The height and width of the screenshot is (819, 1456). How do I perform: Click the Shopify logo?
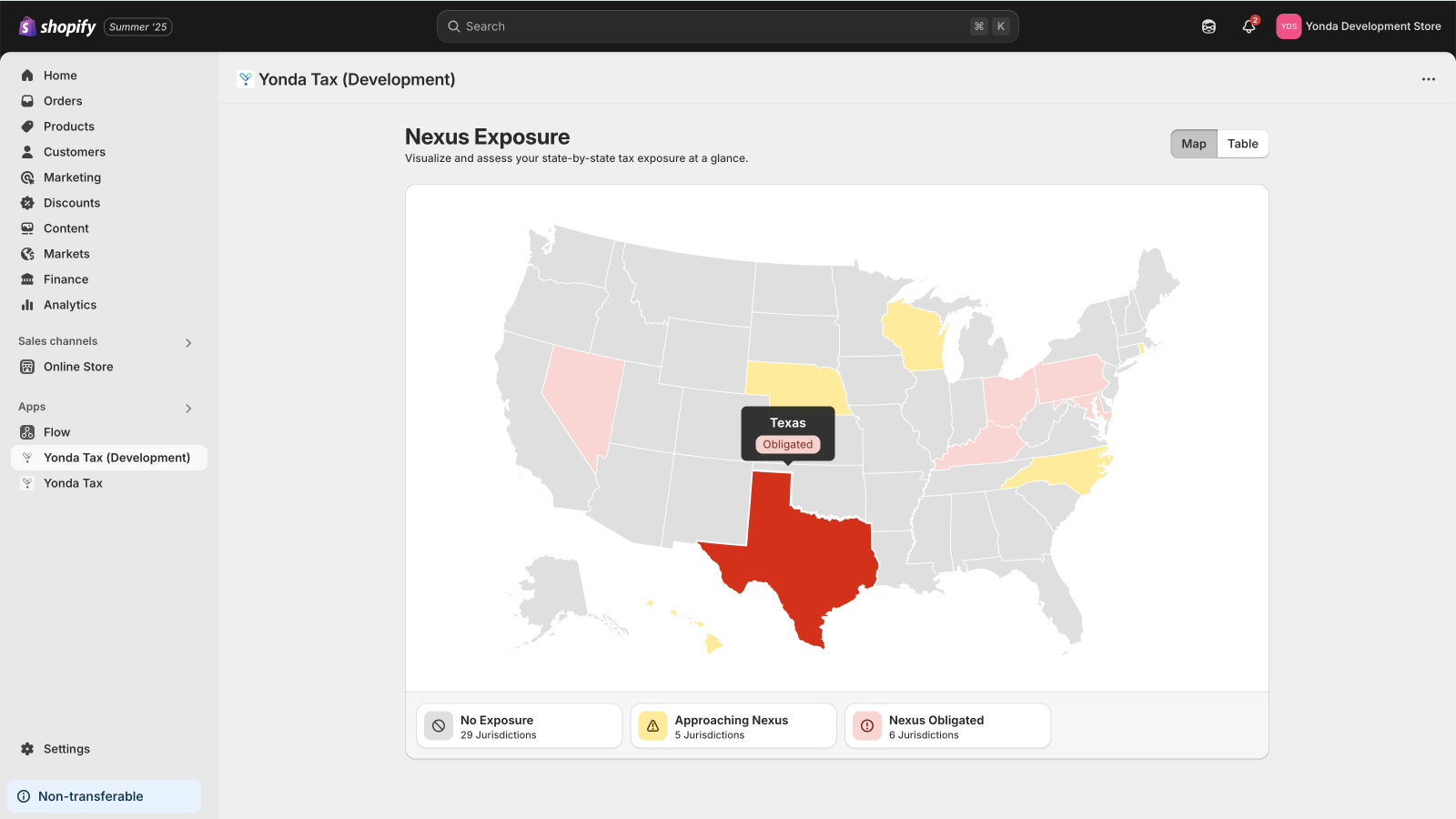click(57, 26)
